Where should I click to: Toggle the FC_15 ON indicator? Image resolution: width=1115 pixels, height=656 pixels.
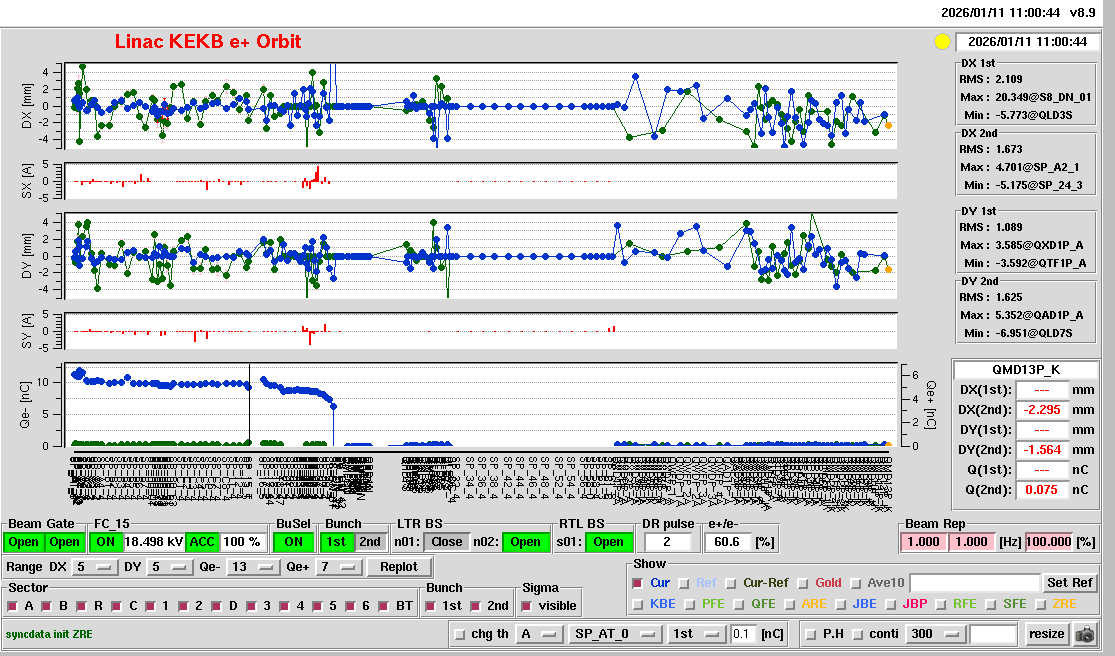click(105, 542)
